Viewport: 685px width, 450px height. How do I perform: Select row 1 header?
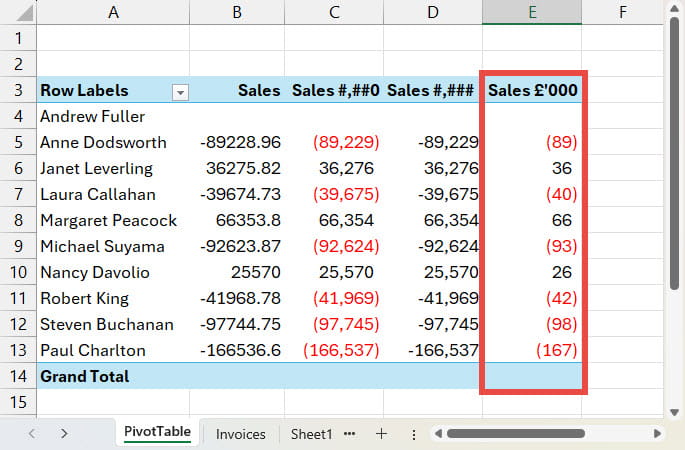click(18, 38)
